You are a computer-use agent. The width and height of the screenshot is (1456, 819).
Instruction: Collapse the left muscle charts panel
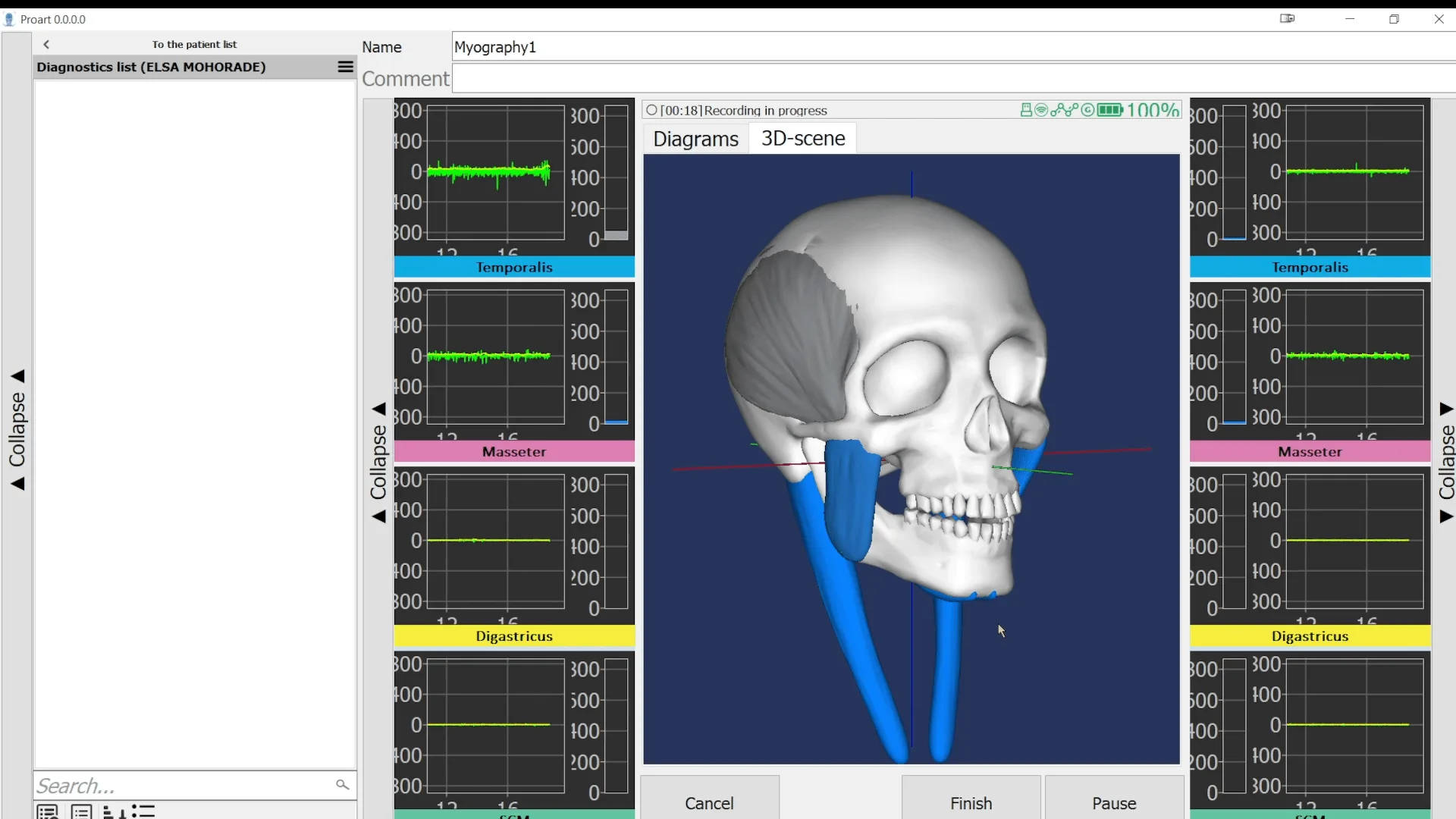point(378,463)
